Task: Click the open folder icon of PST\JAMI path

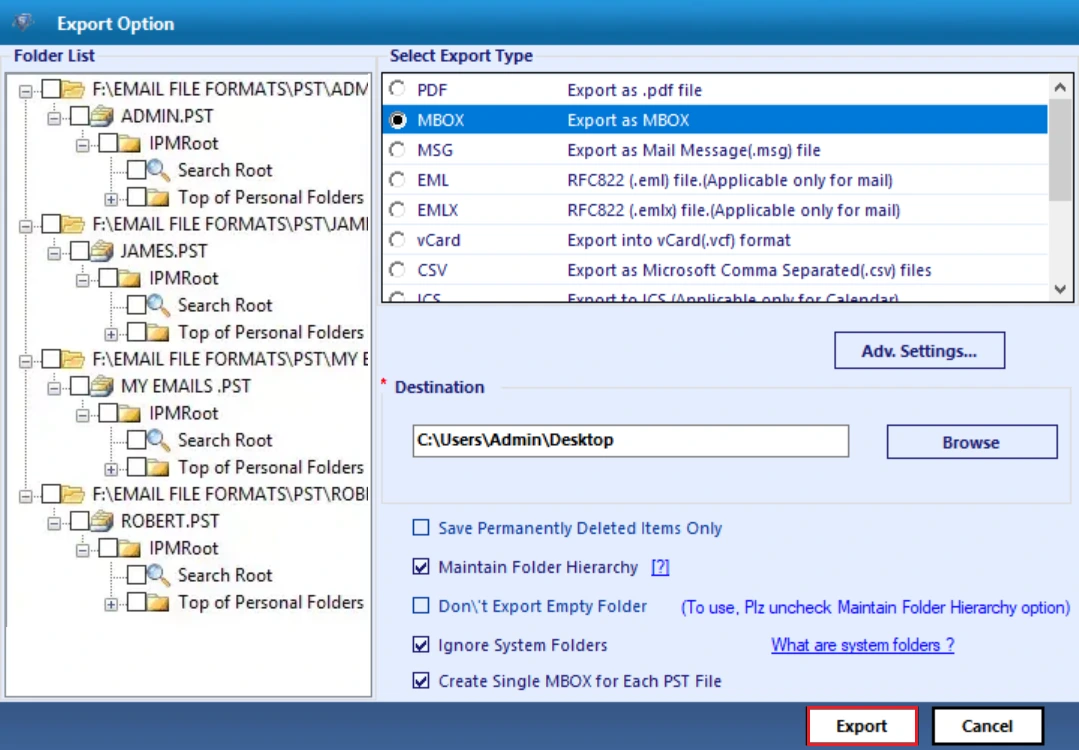Action: [x=73, y=224]
